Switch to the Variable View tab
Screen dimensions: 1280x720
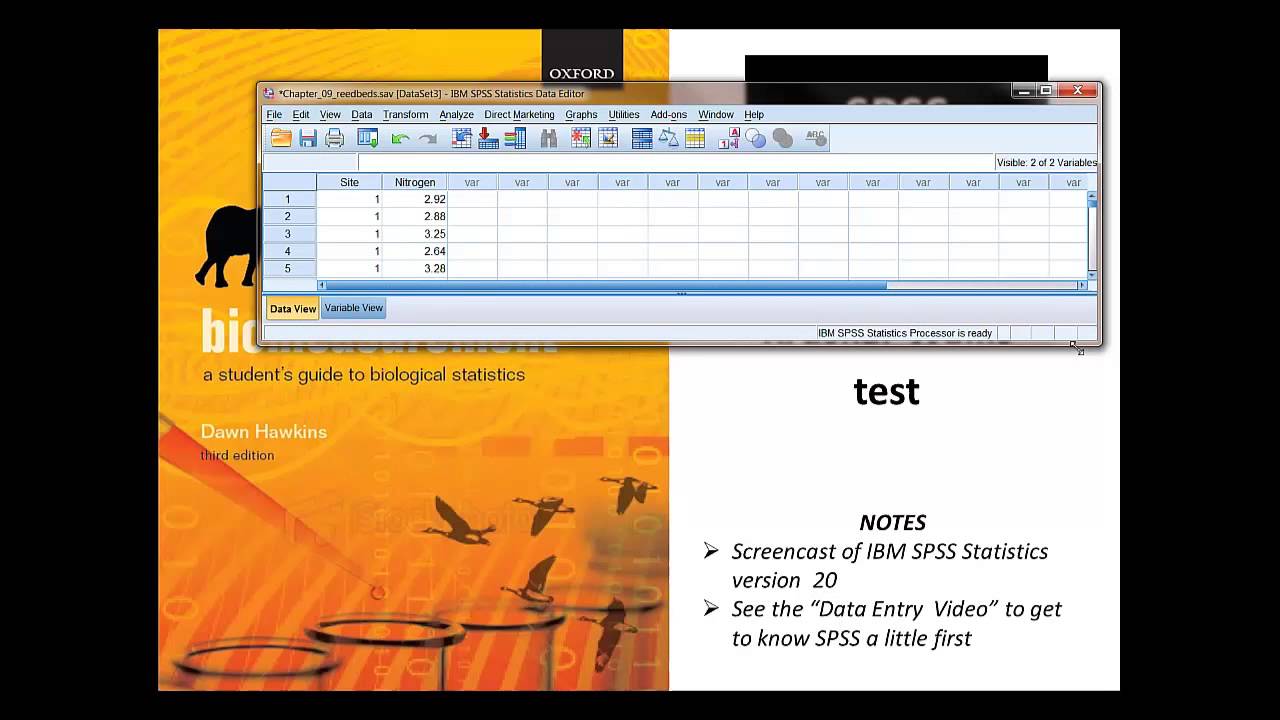point(353,308)
